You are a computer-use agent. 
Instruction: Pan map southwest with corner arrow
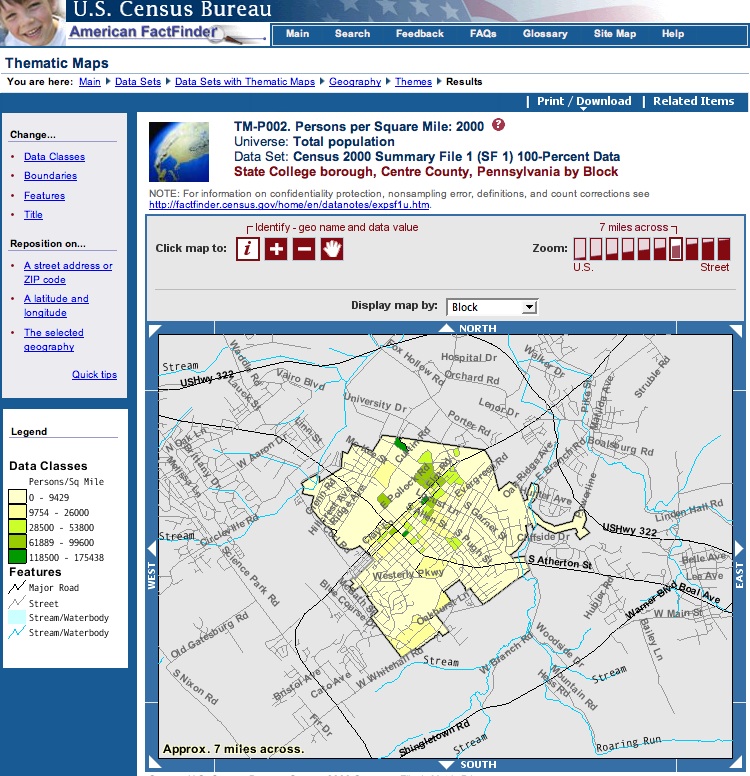click(x=154, y=763)
